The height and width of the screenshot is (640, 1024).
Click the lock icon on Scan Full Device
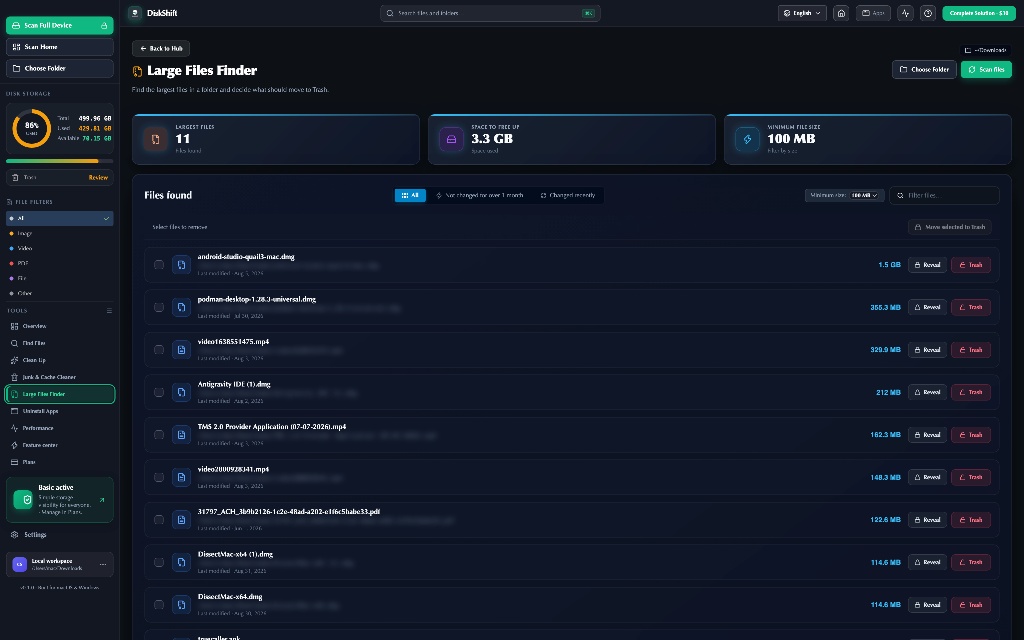104,25
